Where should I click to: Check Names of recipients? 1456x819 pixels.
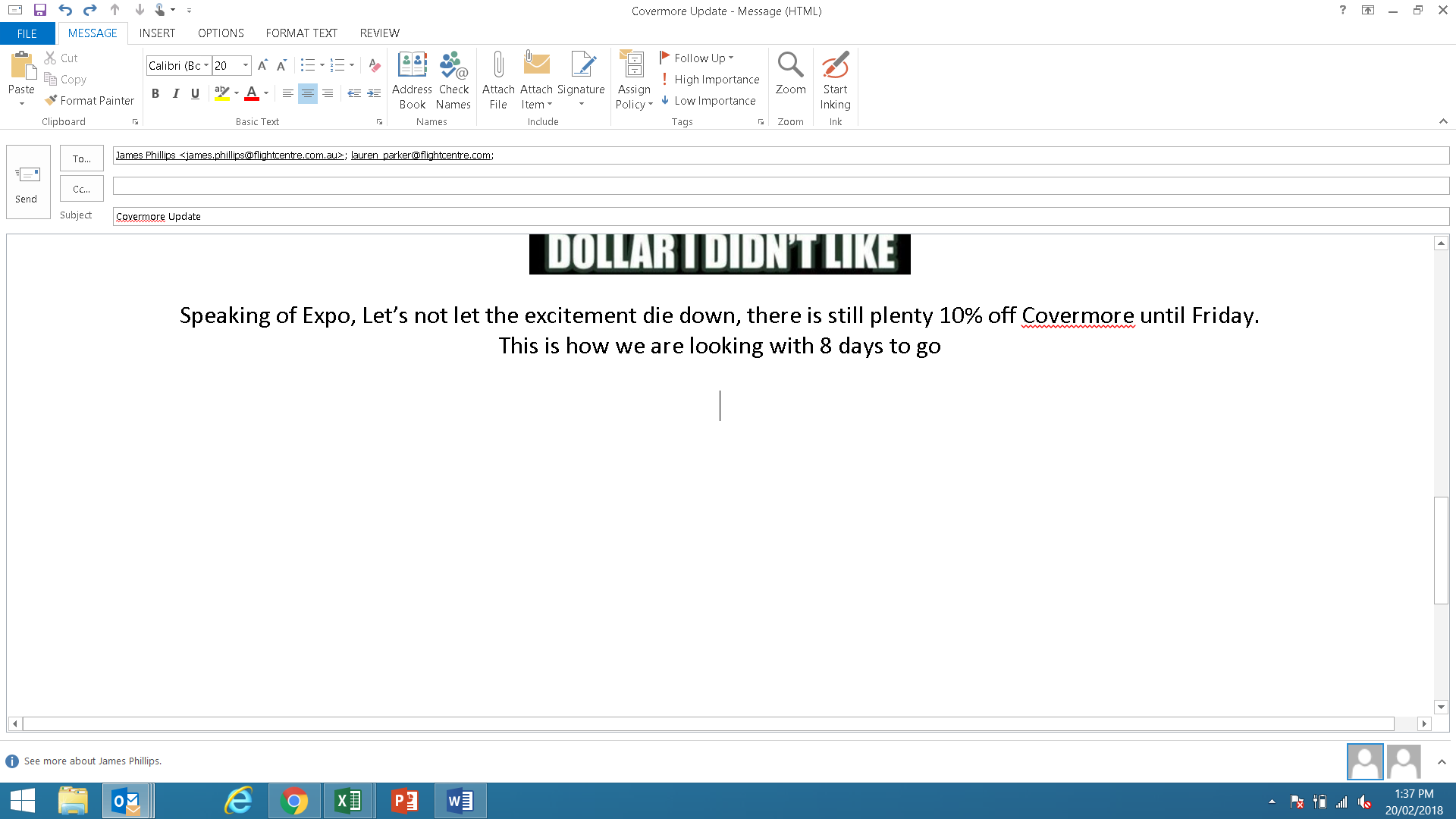click(x=453, y=80)
